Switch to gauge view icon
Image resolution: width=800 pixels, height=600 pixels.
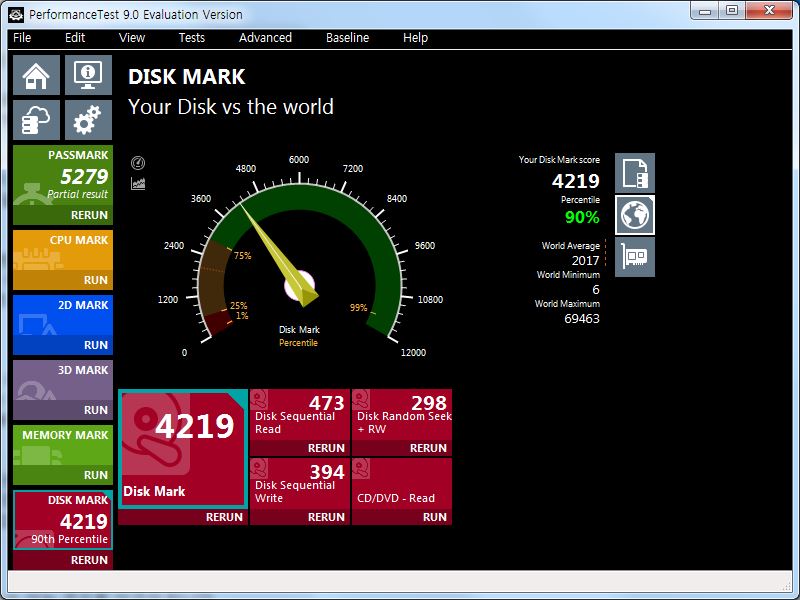[138, 163]
